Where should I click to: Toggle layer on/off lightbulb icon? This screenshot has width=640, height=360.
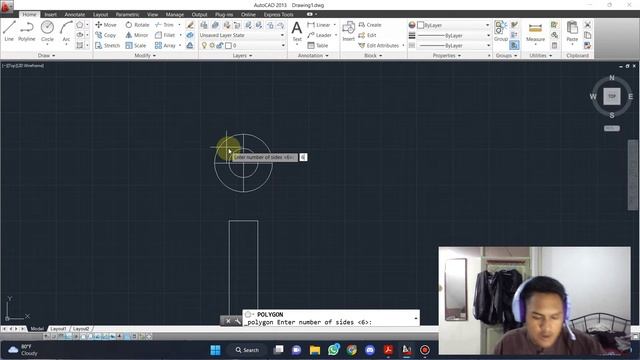pyautogui.click(x=204, y=45)
